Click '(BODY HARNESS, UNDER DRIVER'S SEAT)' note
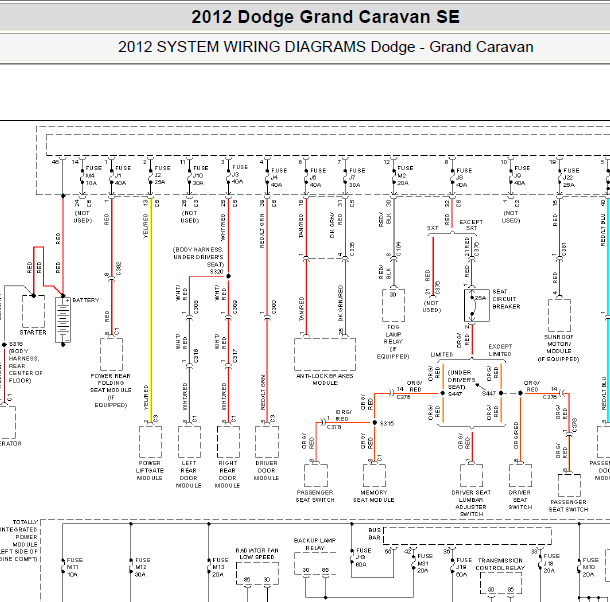The image size is (610, 602). (198, 257)
